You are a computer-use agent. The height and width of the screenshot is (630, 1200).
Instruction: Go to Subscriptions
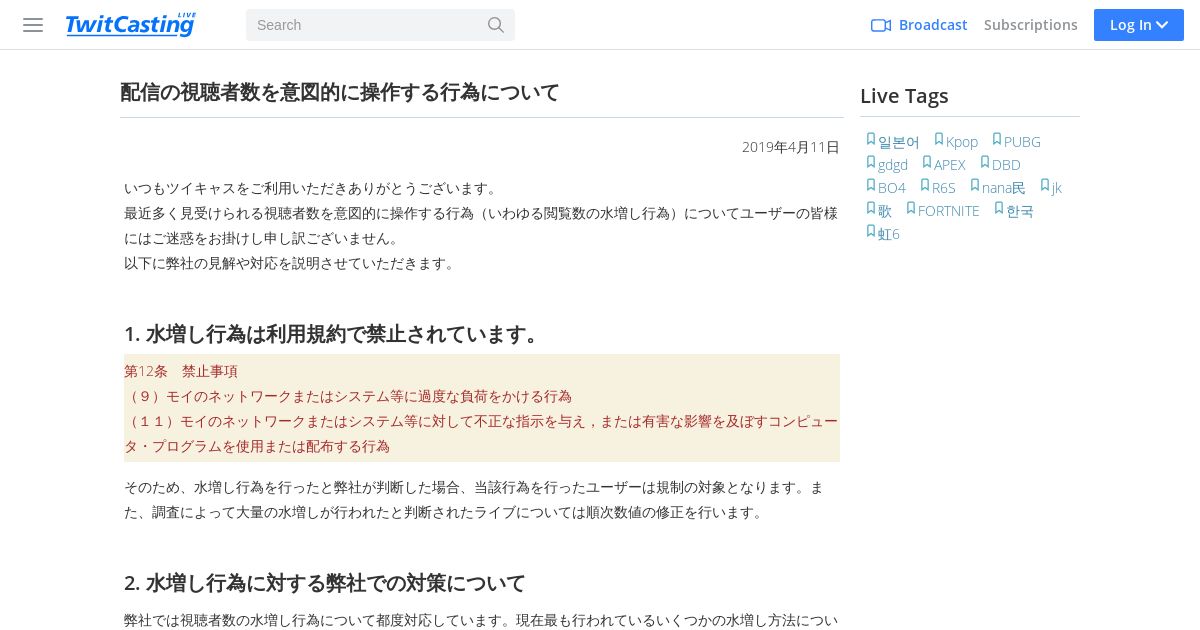1031,25
